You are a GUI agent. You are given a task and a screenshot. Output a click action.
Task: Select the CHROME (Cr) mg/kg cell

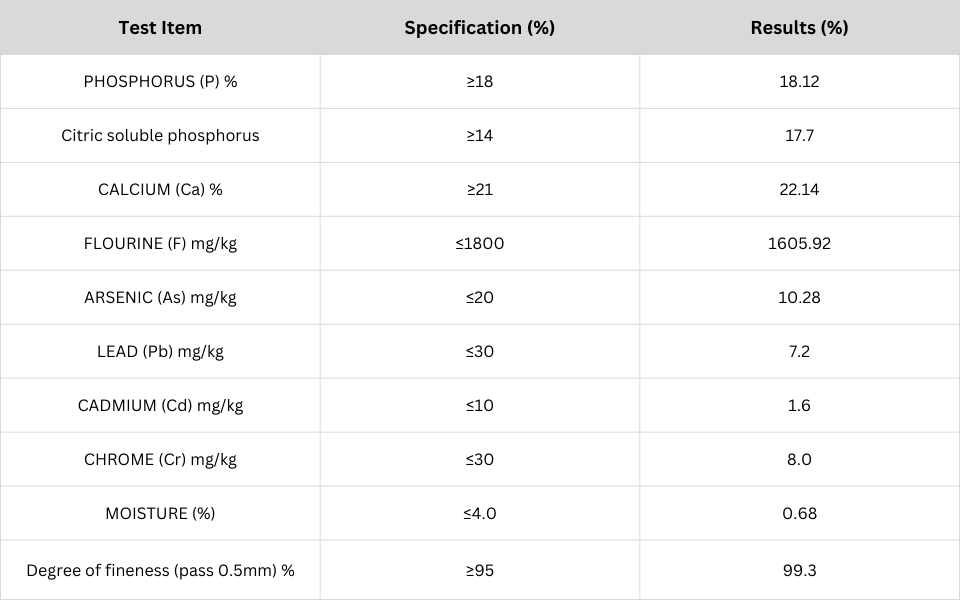[x=160, y=460]
